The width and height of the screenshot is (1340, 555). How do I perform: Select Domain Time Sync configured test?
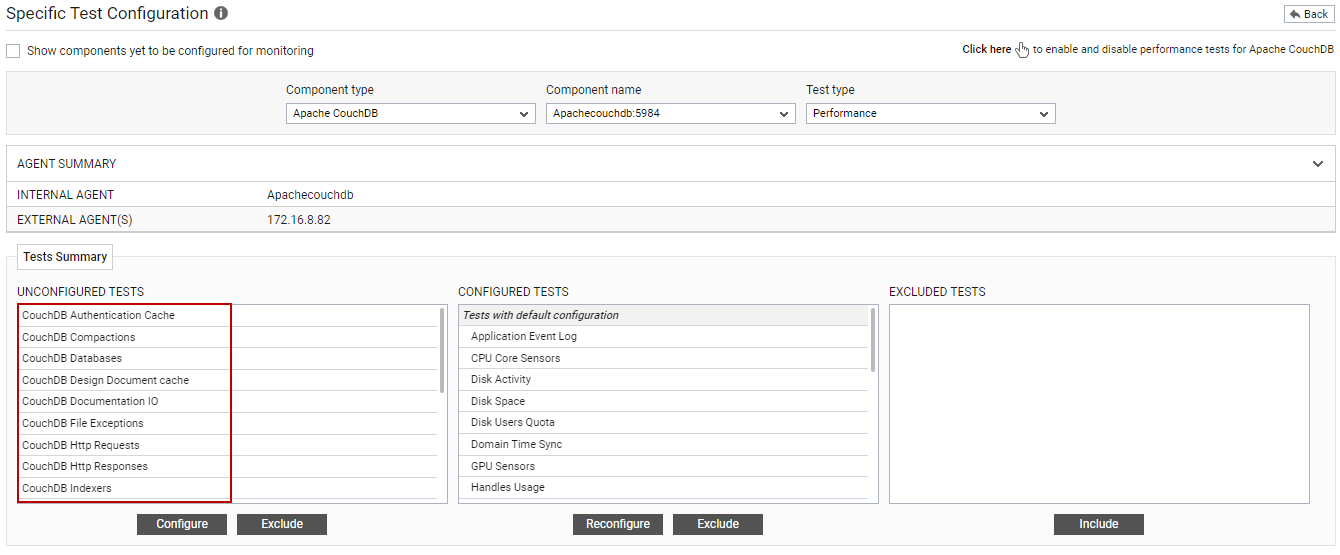tap(664, 445)
